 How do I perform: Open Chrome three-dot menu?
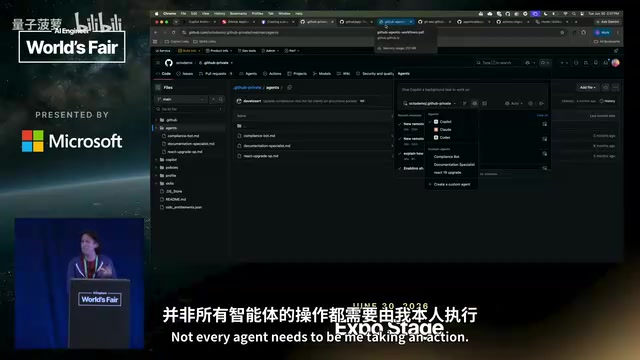click(618, 32)
